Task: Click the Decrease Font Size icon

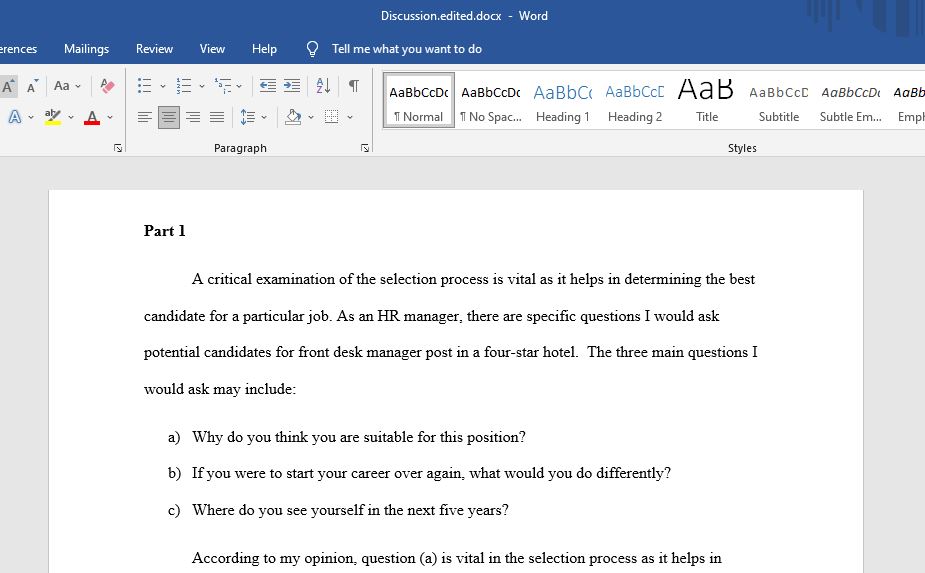Action: [x=32, y=86]
